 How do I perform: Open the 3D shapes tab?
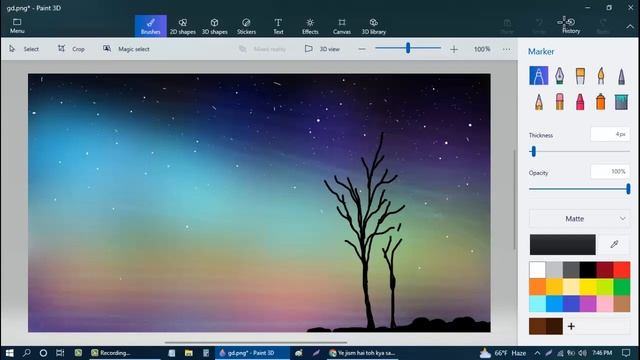(x=214, y=26)
